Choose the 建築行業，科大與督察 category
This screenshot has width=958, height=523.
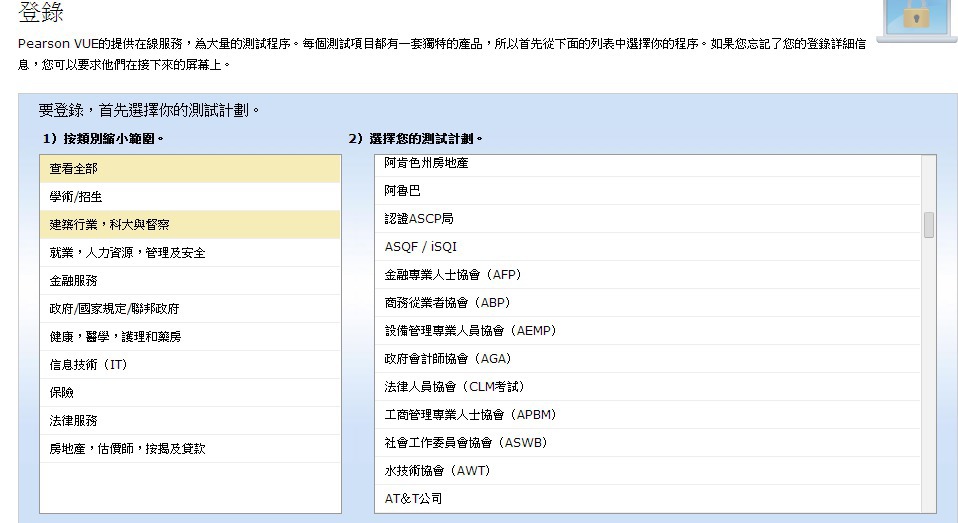pyautogui.click(x=190, y=225)
